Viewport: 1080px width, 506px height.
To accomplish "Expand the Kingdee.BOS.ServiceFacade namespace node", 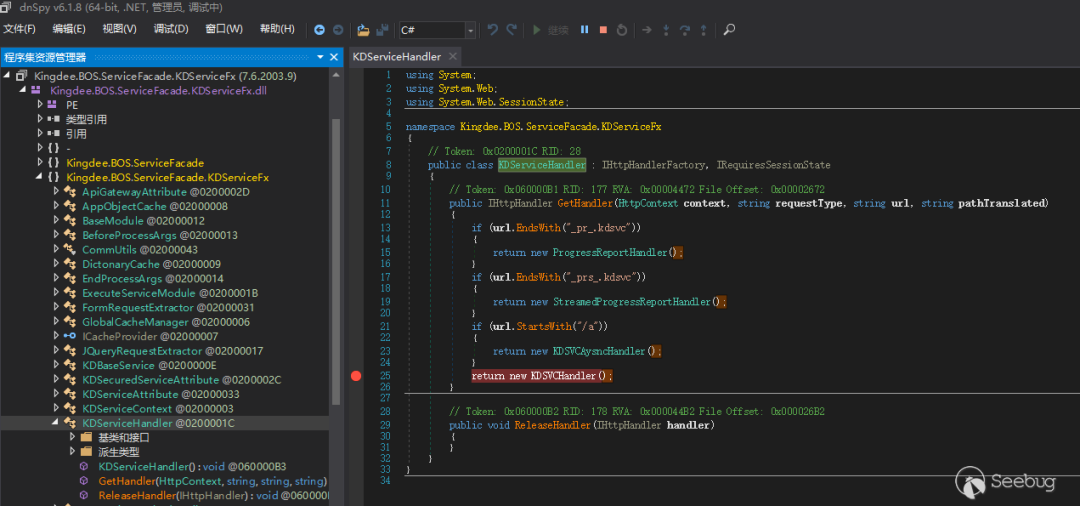I will click(40, 162).
